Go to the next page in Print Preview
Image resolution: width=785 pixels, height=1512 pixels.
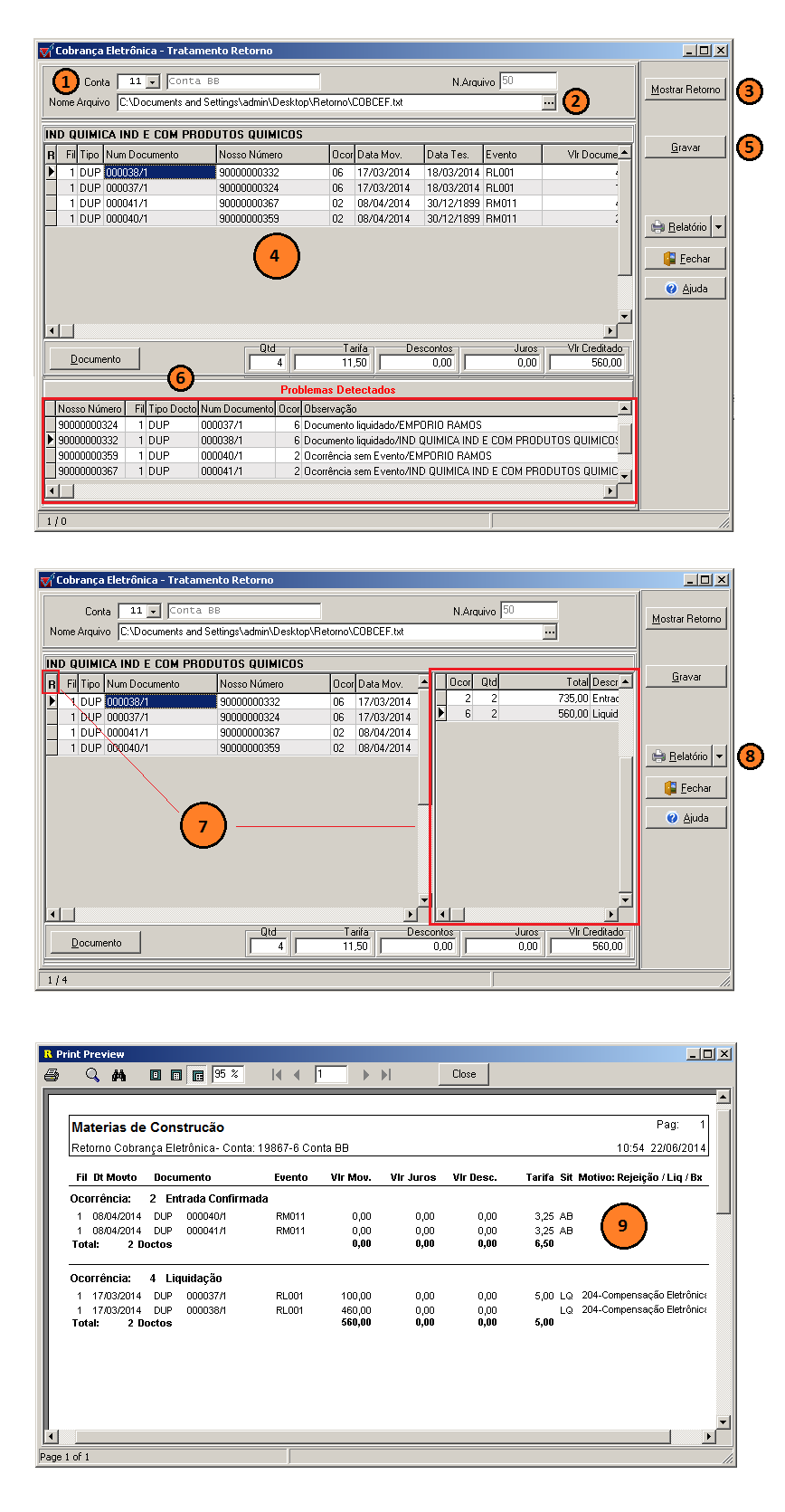coord(365,1074)
